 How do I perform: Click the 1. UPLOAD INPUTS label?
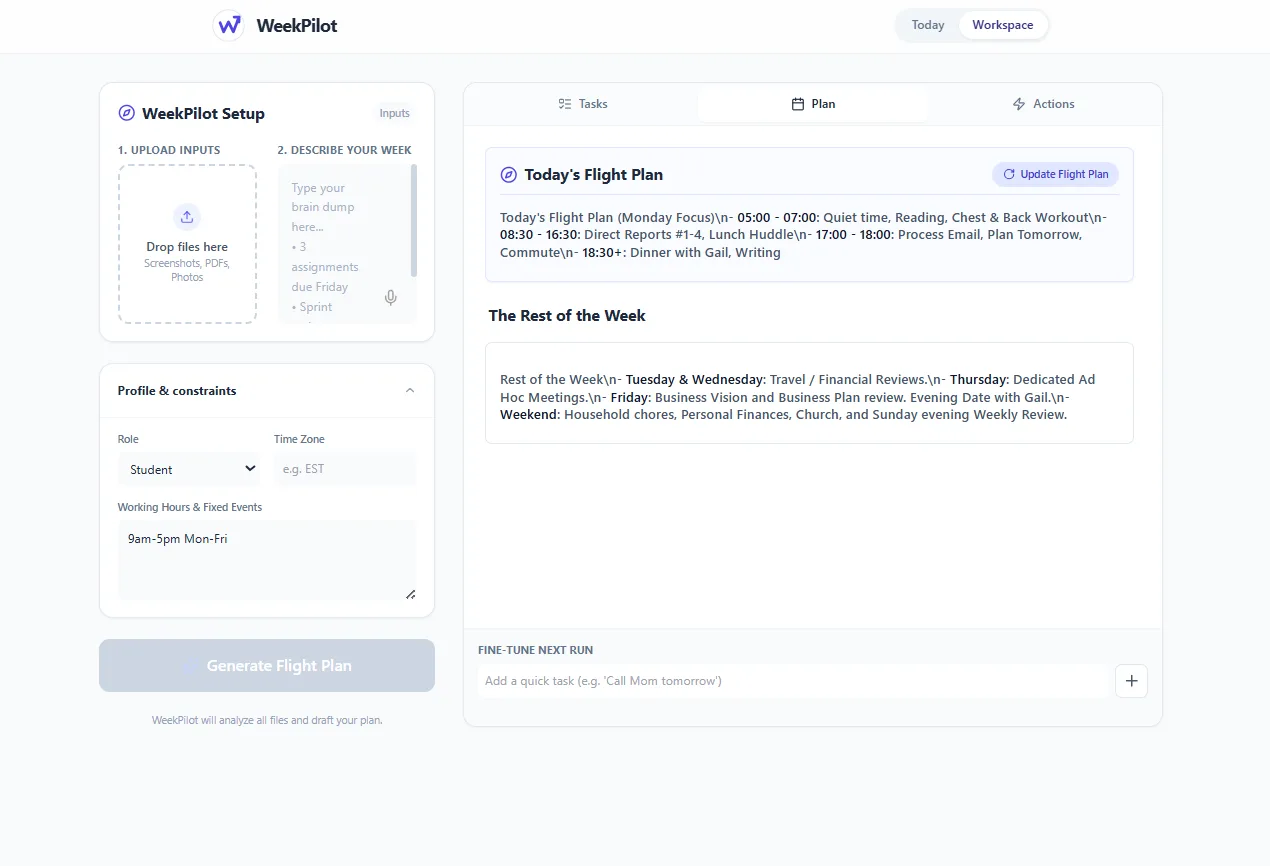(169, 150)
